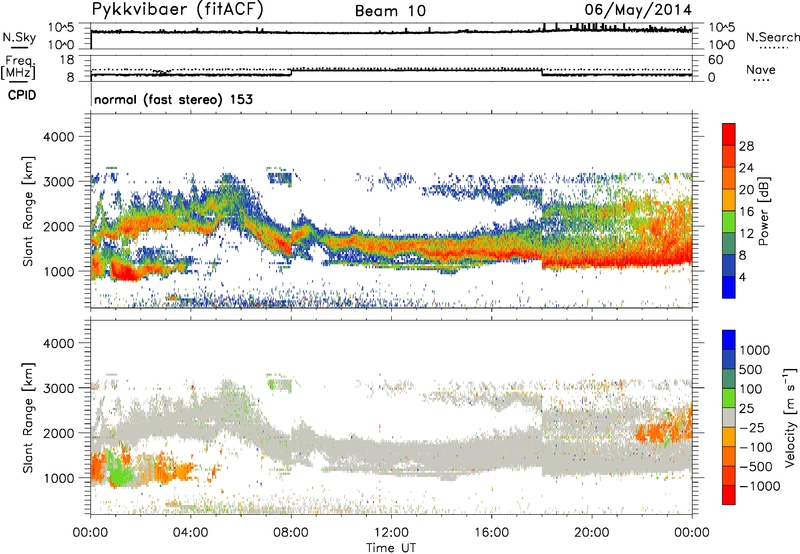Click the '500' velocity colorbar tick label
The width and height of the screenshot is (800, 554).
pos(751,370)
